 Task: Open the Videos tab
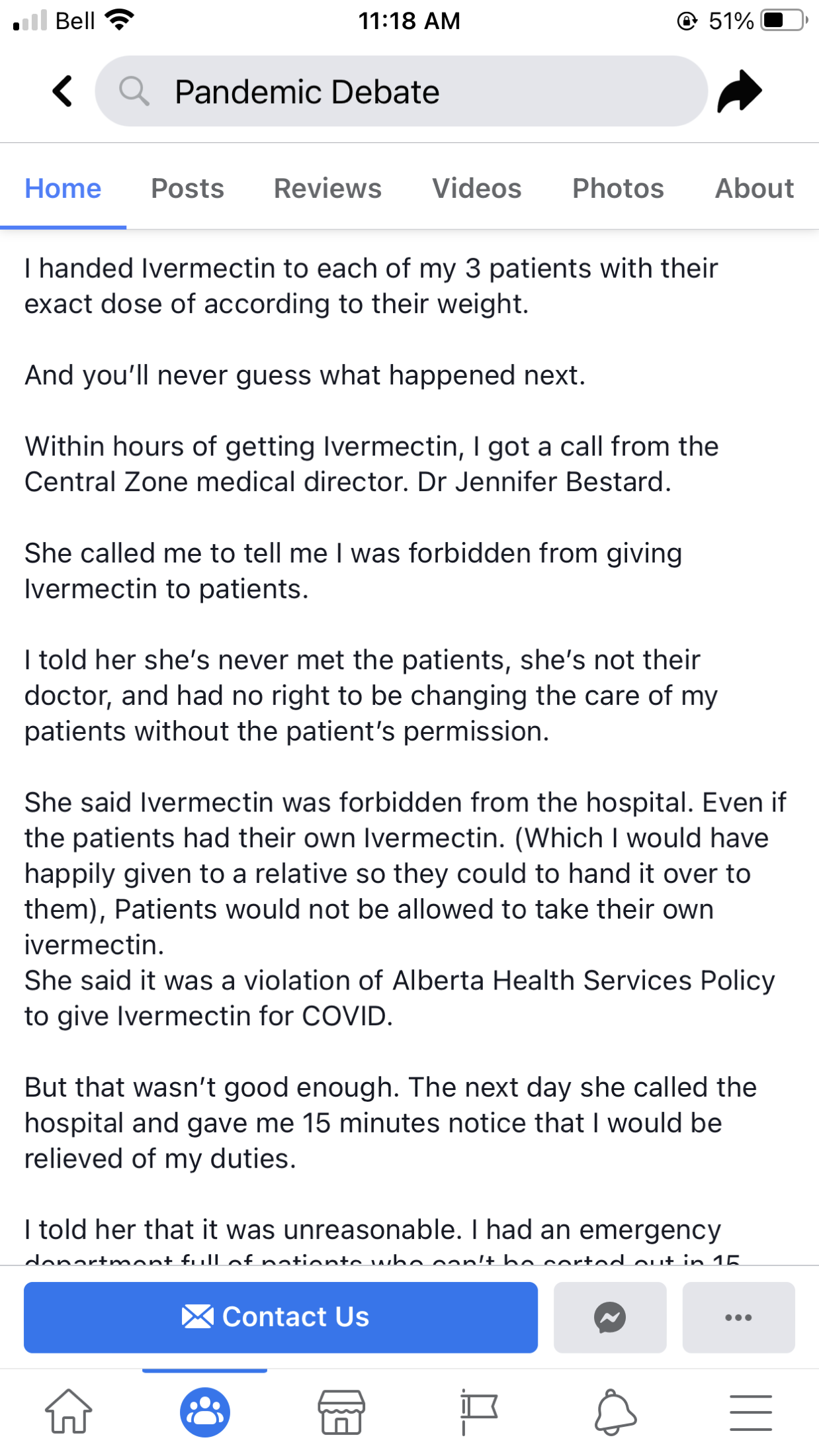(x=476, y=189)
